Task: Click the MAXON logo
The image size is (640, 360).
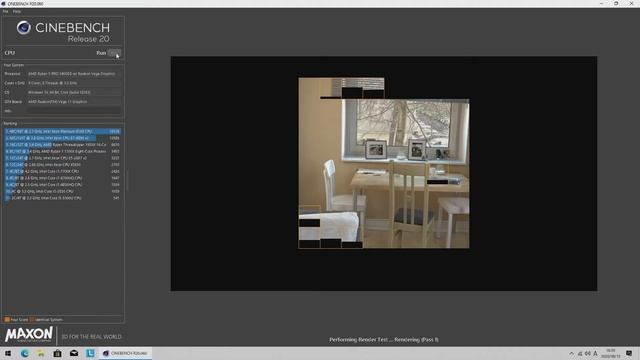Action: tap(29, 334)
